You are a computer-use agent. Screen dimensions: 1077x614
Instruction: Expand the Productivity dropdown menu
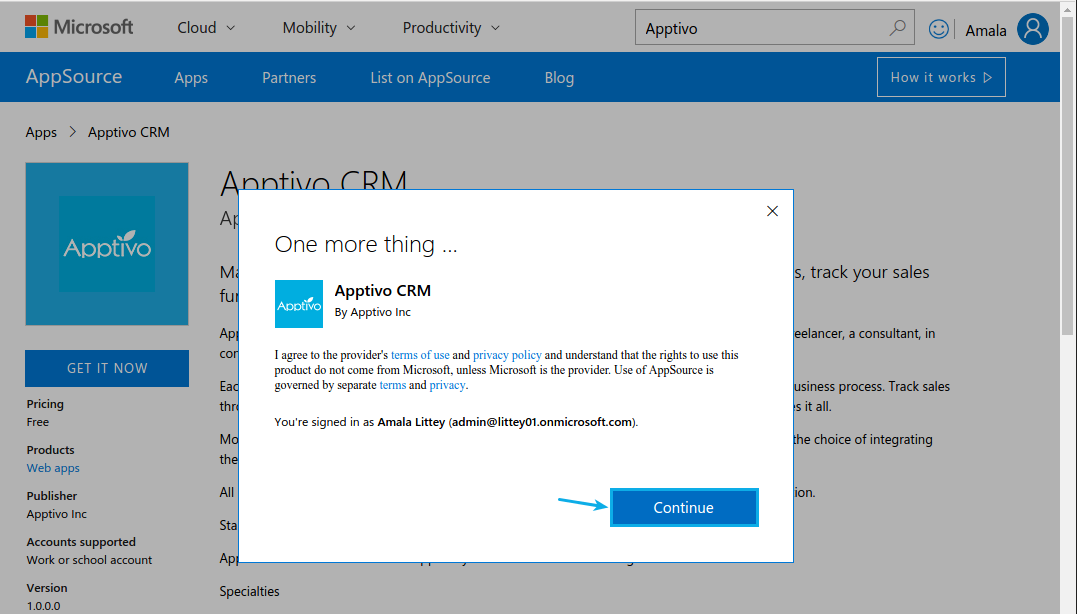[x=451, y=27]
